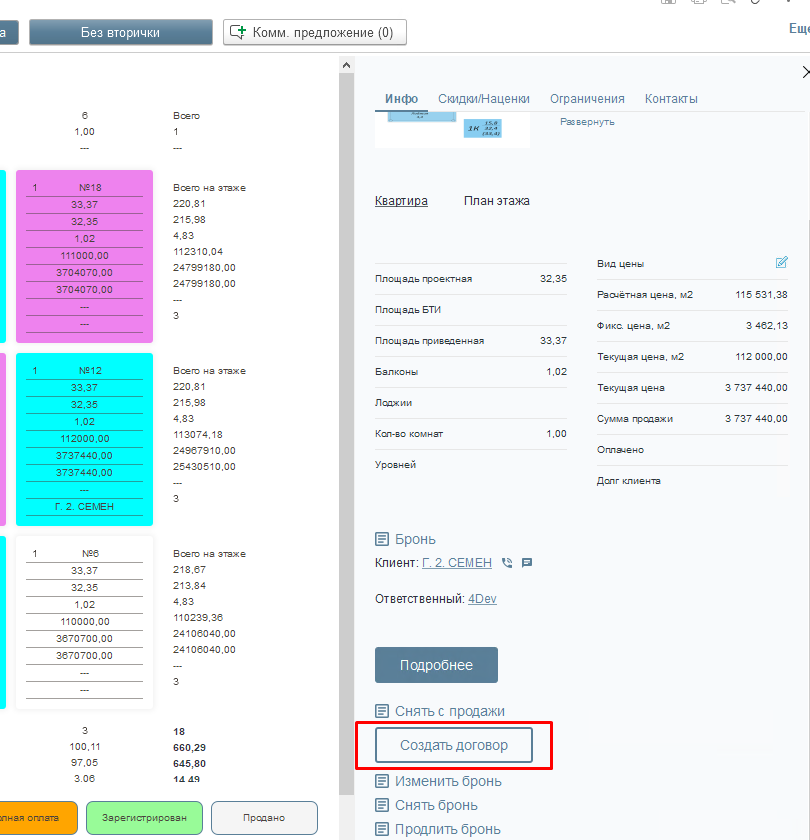Viewport: 810px width, 840px height.
Task: Click the document icon beside Снять с продажи
Action: coord(382,711)
